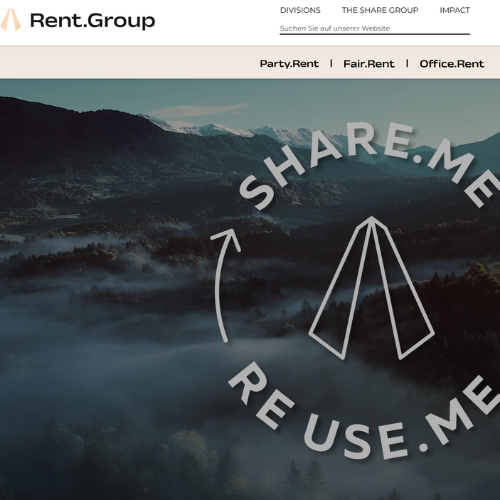This screenshot has height=500, width=500.
Task: Go to the Party.Rent division link
Action: [289, 64]
